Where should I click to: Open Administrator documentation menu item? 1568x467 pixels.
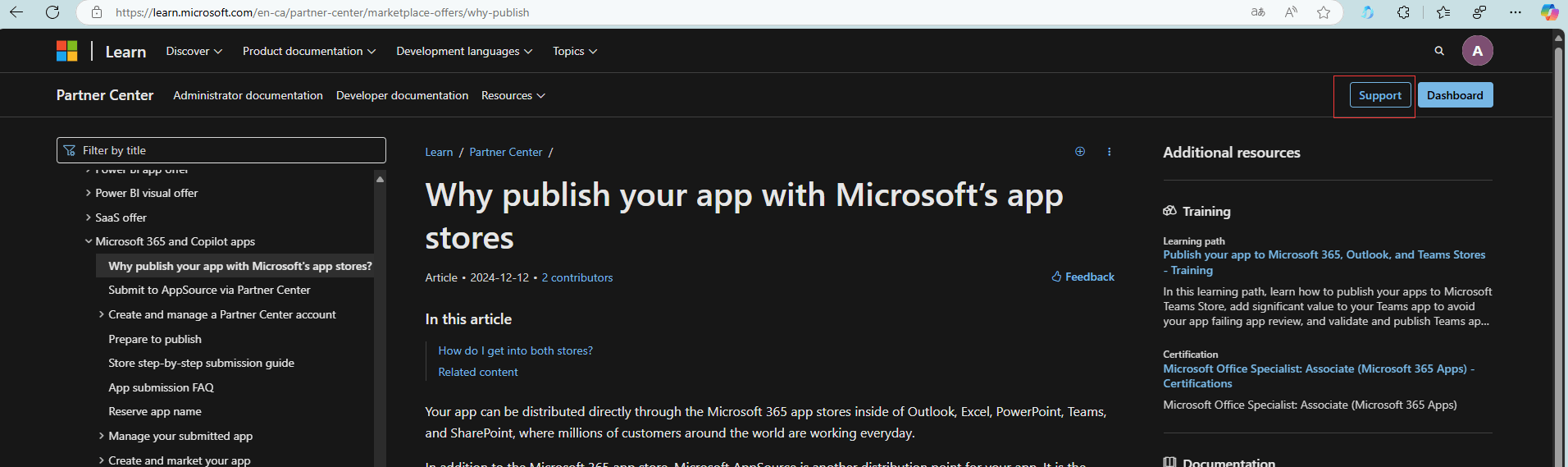248,95
